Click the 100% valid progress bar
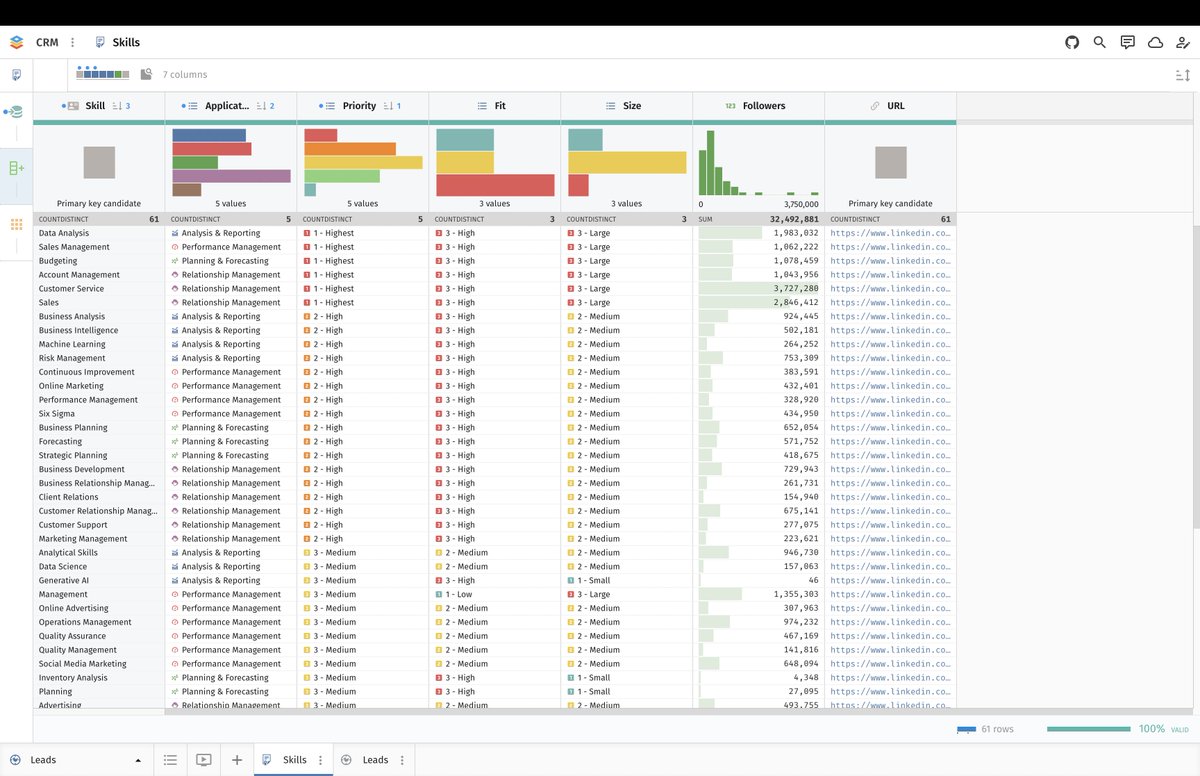 point(1089,729)
